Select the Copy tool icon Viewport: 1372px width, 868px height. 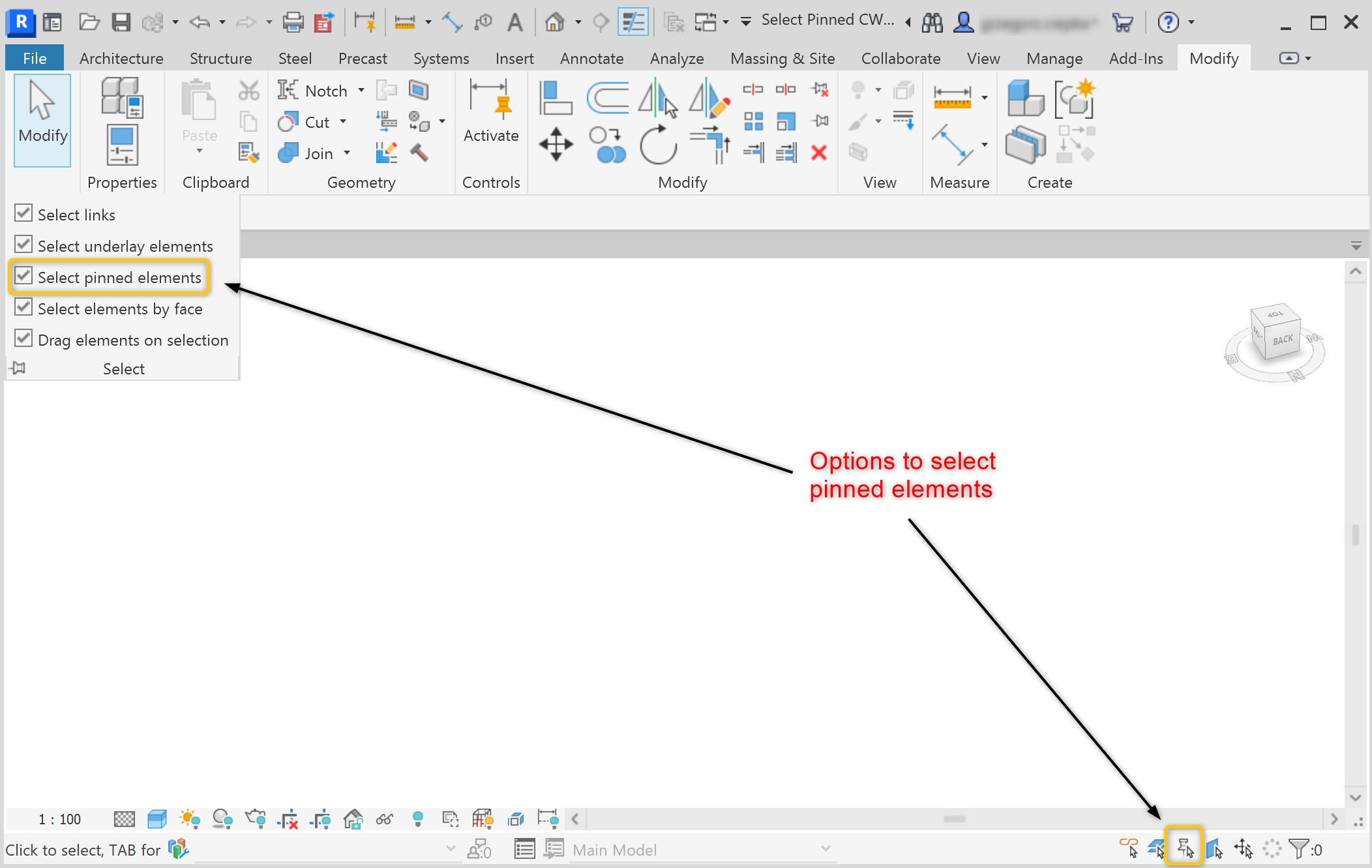pos(606,145)
